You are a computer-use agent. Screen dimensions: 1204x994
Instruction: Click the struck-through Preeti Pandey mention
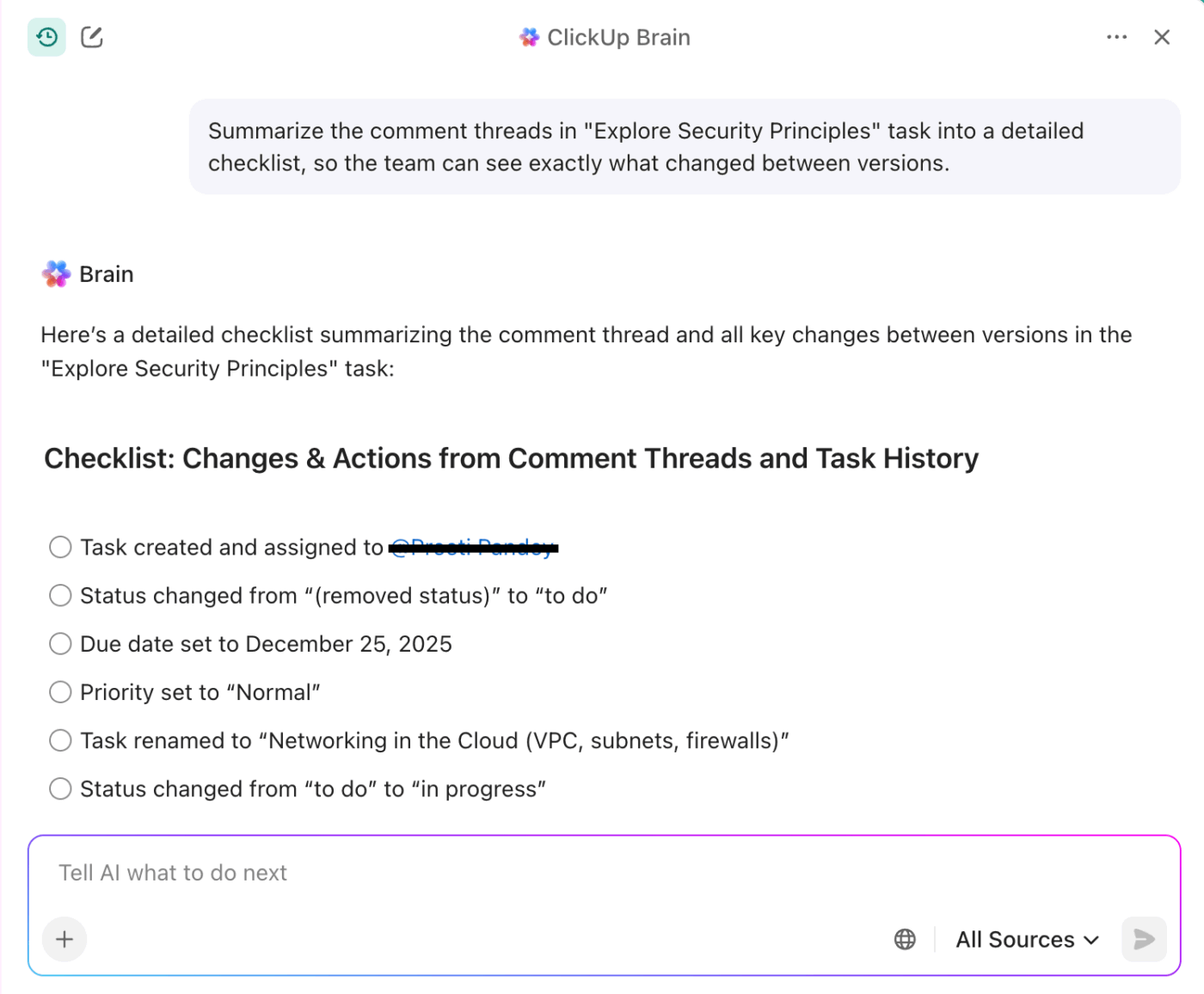(x=473, y=547)
